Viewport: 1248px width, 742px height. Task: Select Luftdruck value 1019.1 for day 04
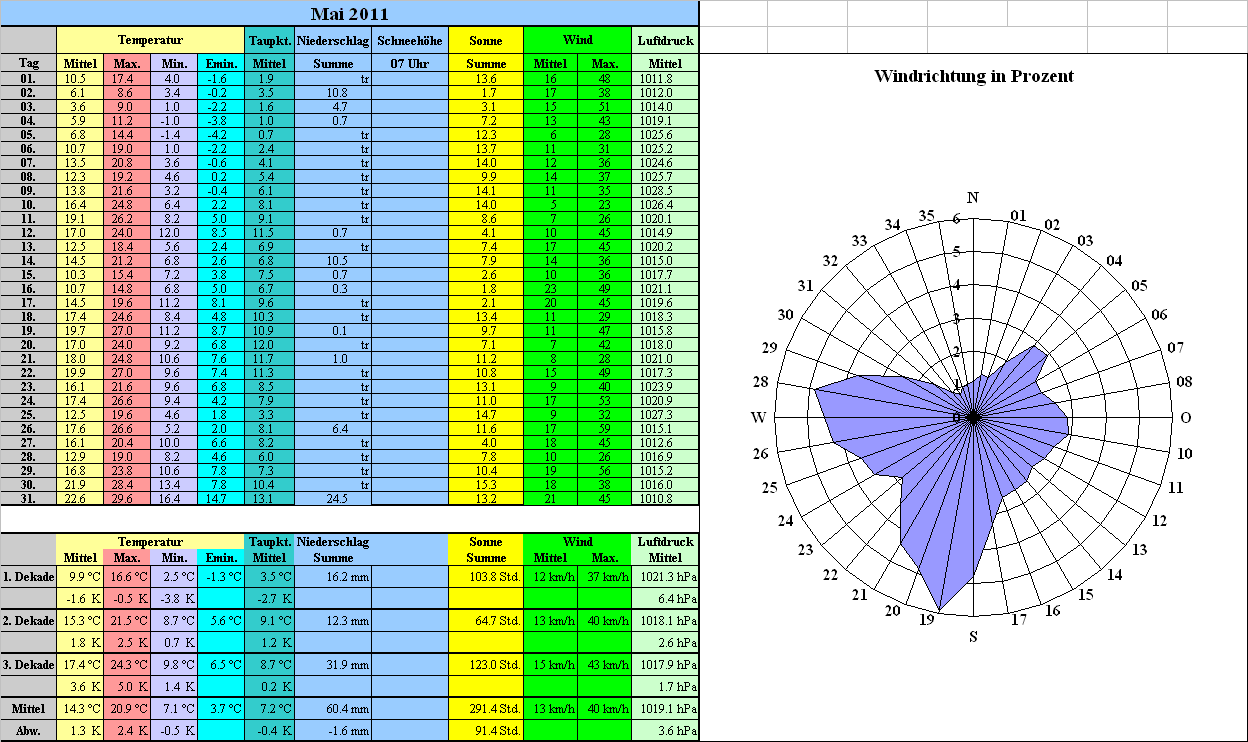(665, 120)
